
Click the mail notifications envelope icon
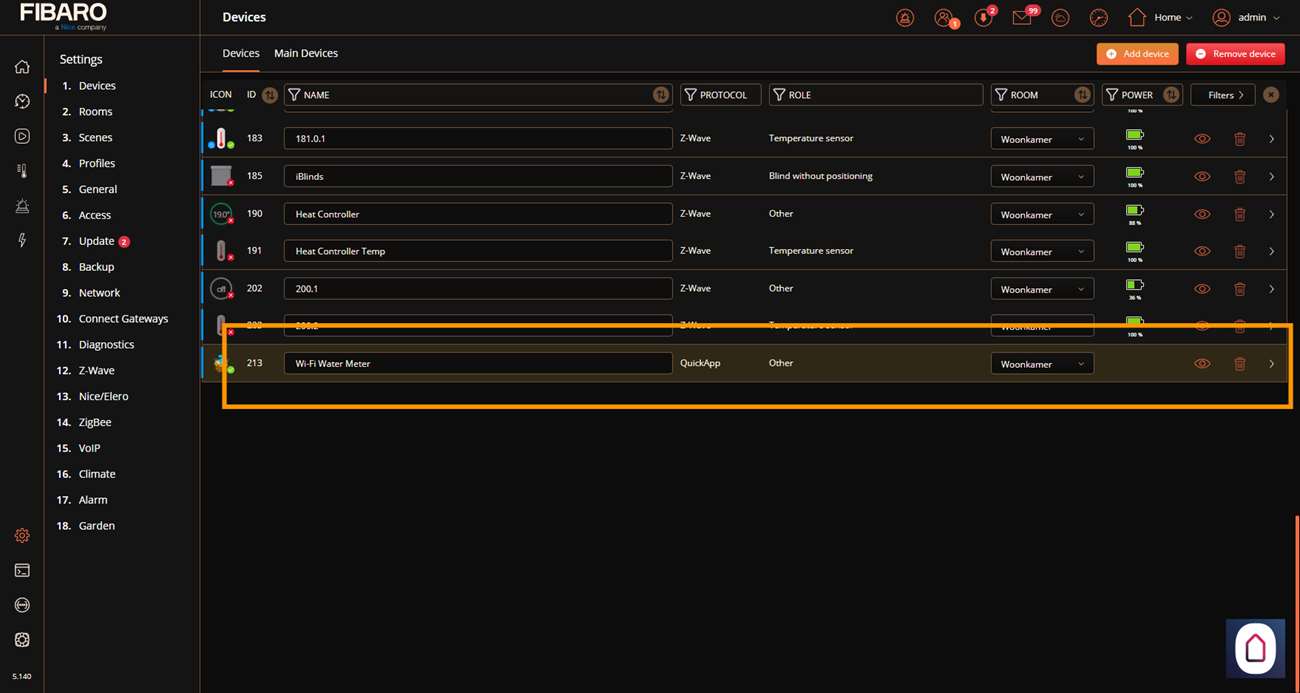pyautogui.click(x=1021, y=18)
